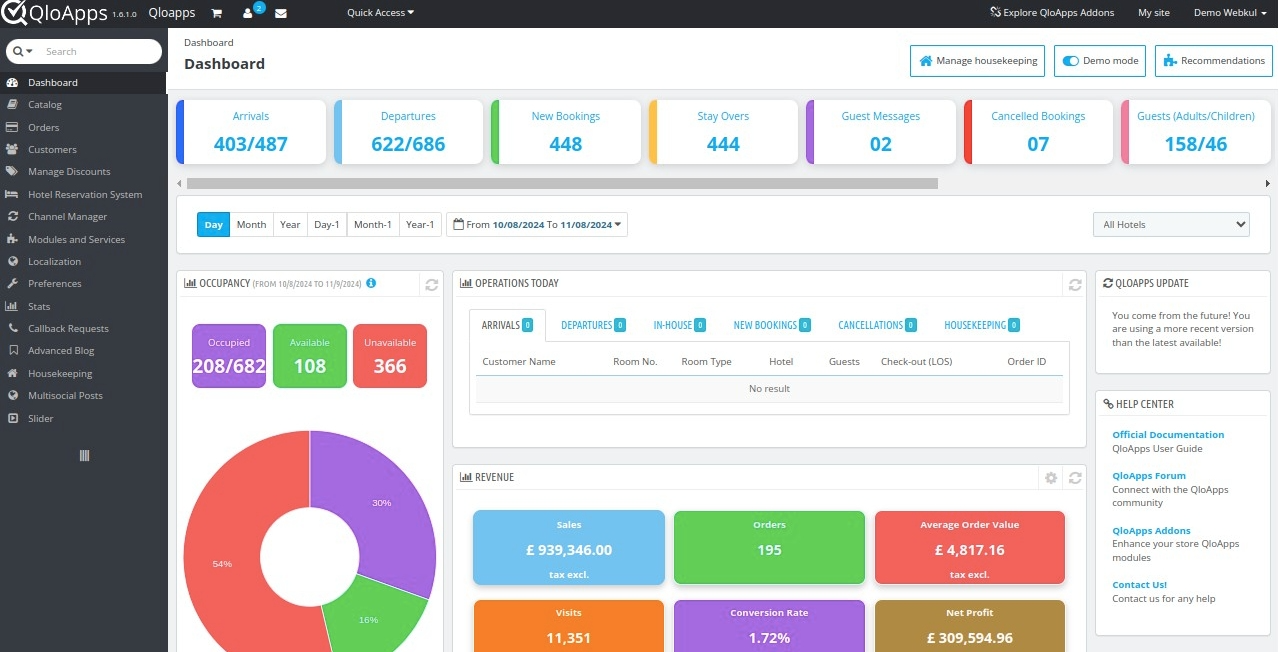Viewport: 1278px width, 652px height.
Task: Select the Day period toggle
Action: [x=213, y=224]
